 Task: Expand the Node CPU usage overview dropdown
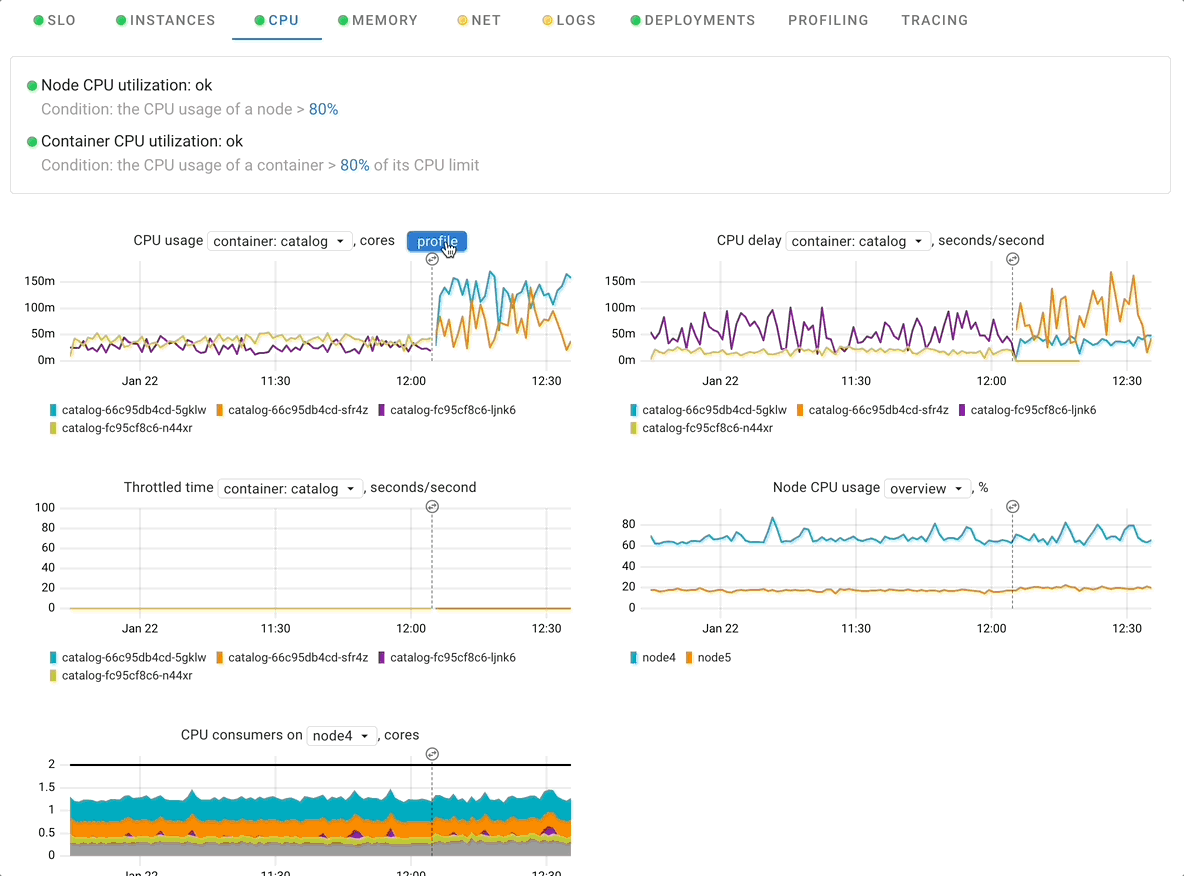[x=927, y=488]
